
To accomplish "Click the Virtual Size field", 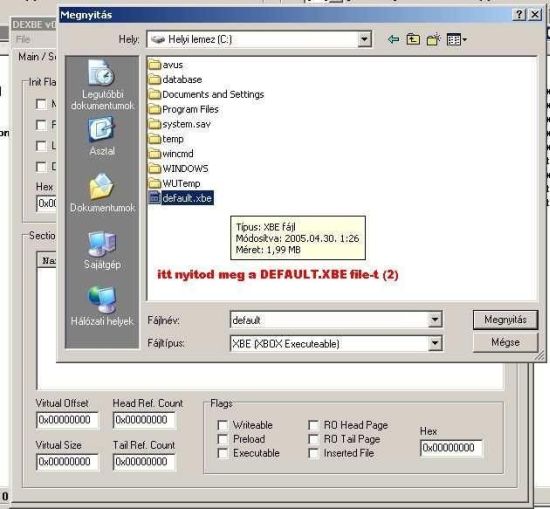I will click(67, 462).
